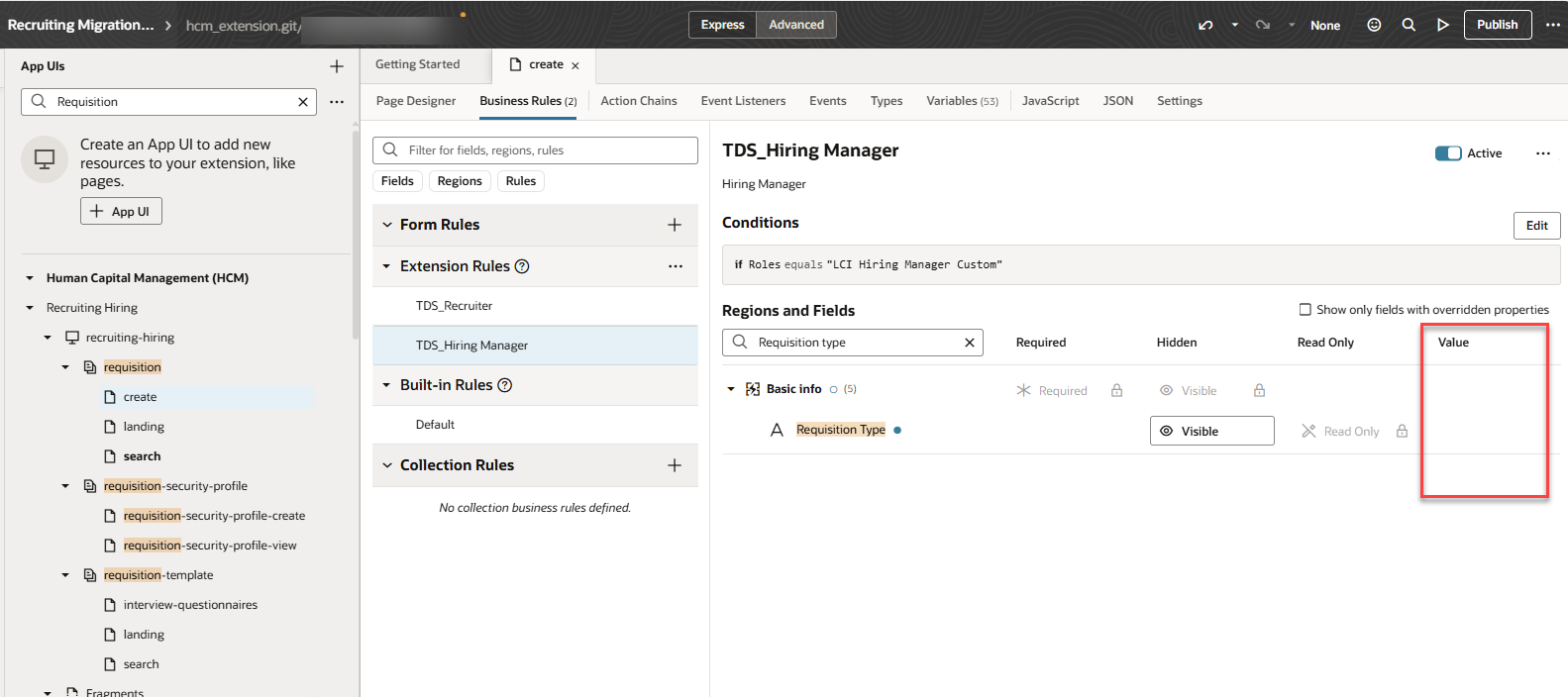This screenshot has height=697, width=1568.
Task: Open App UIs panel options menu
Action: [337, 102]
